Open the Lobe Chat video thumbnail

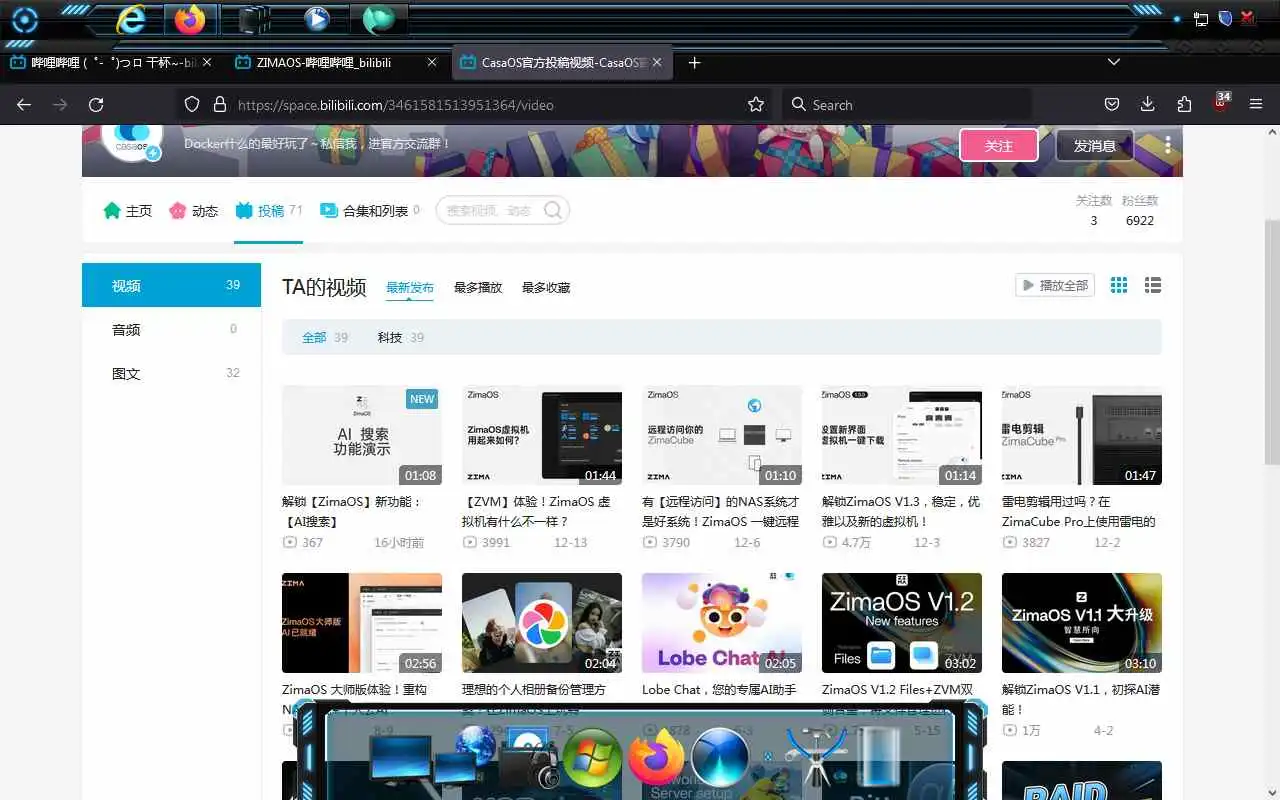click(722, 623)
